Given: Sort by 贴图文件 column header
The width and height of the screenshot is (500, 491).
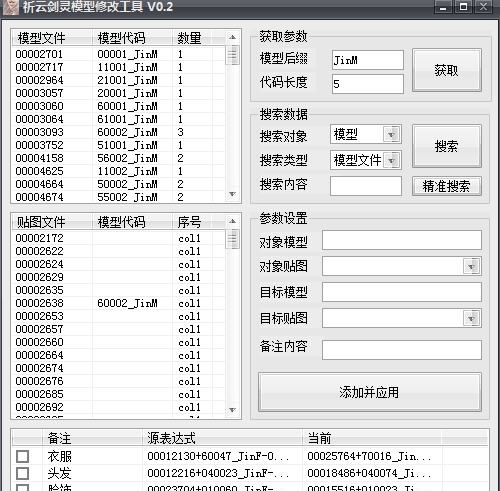Looking at the screenshot, I should point(52,222).
